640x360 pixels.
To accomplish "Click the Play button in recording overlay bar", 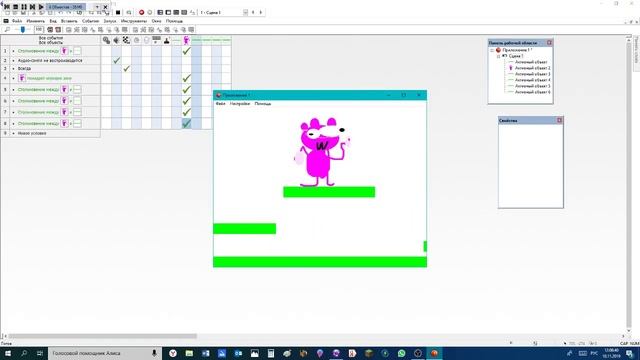I will (41, 7).
